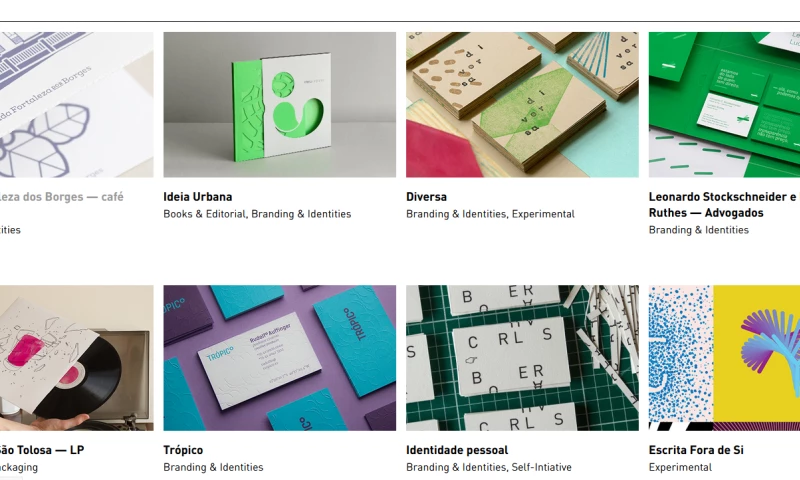The height and width of the screenshot is (480, 800).
Task: Open the Escrita Fora de Si thumbnail
Action: (x=724, y=358)
